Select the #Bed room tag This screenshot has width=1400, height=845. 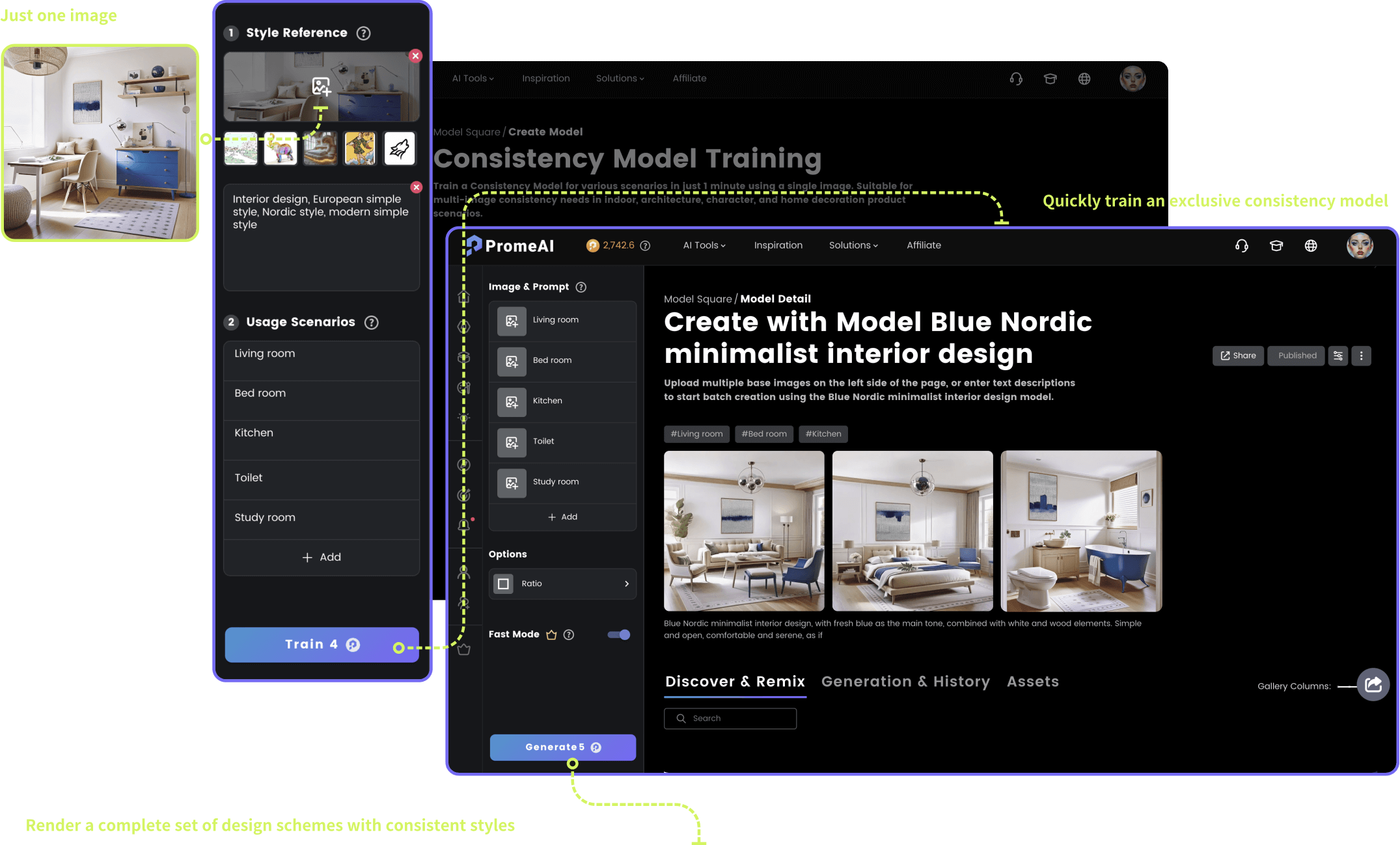pyautogui.click(x=764, y=434)
